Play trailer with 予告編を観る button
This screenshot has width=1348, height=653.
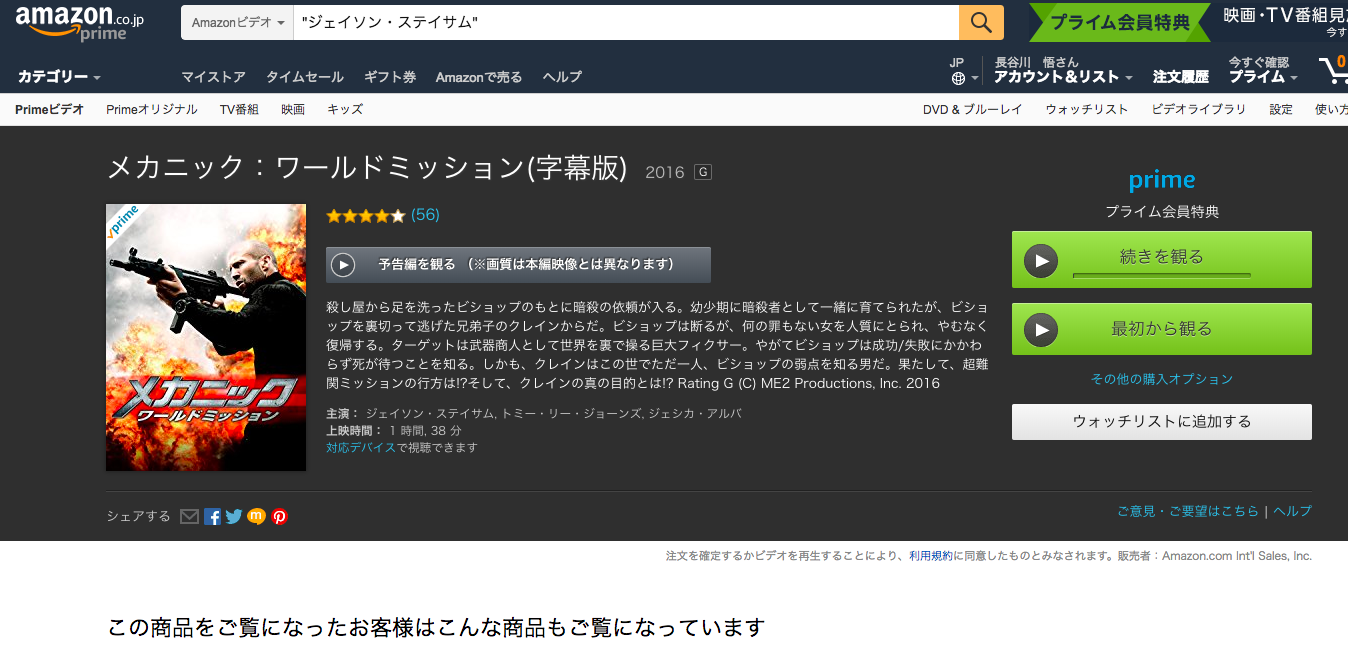coord(518,265)
